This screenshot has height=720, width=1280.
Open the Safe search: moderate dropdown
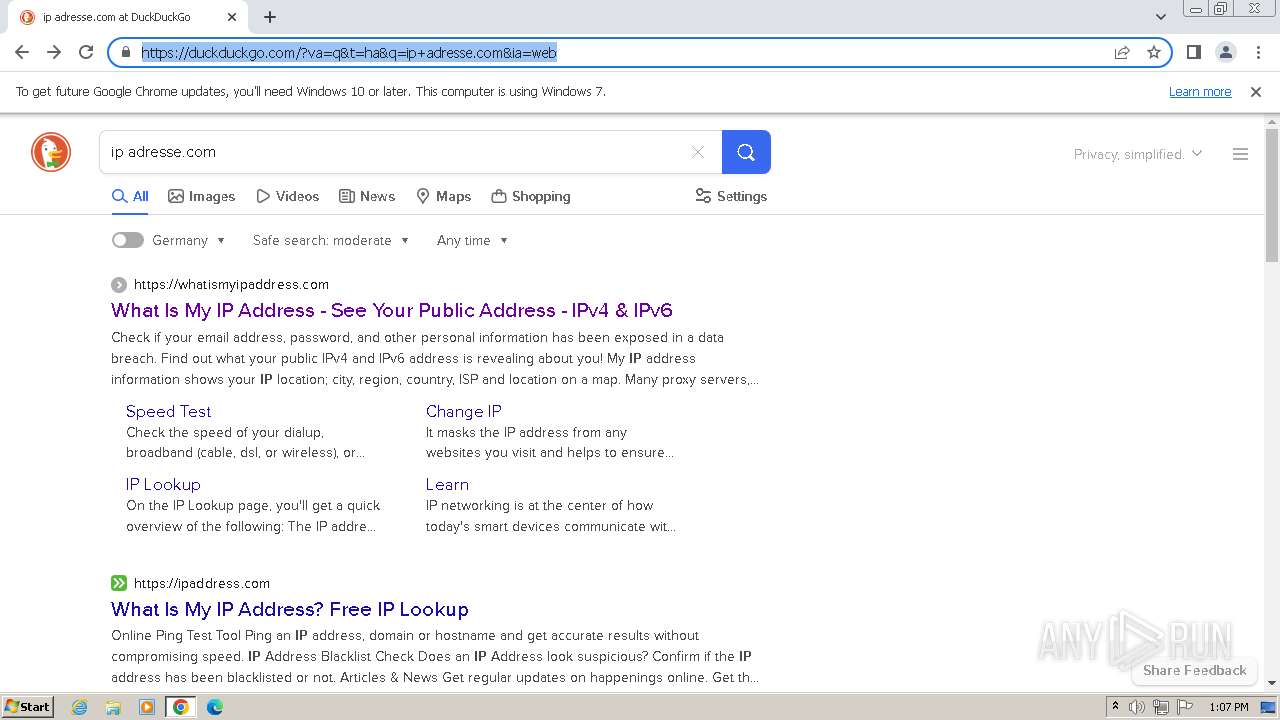pos(331,240)
